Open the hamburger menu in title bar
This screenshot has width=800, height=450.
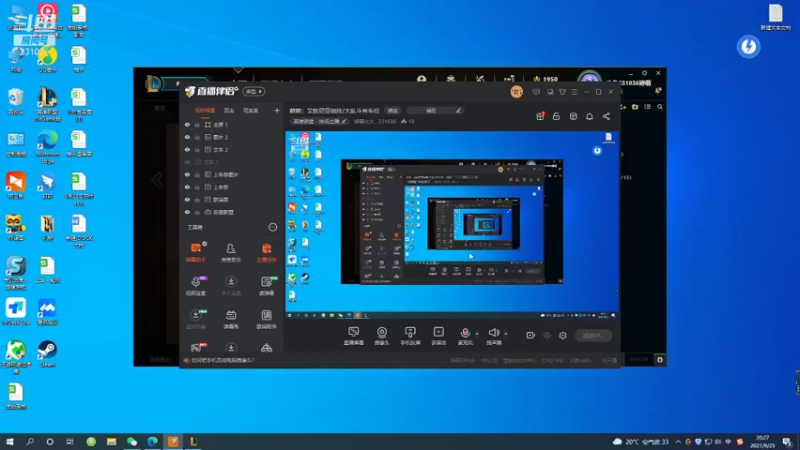pos(574,92)
